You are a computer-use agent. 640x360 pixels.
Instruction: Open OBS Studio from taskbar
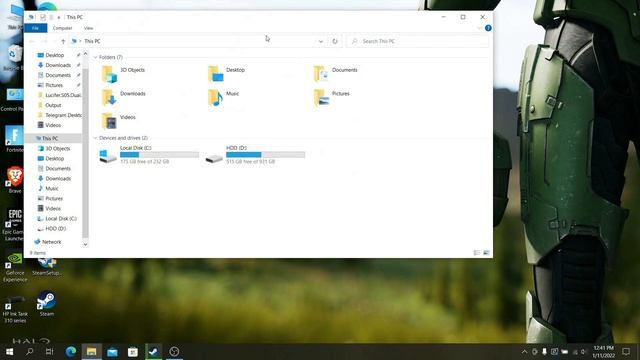[174, 351]
